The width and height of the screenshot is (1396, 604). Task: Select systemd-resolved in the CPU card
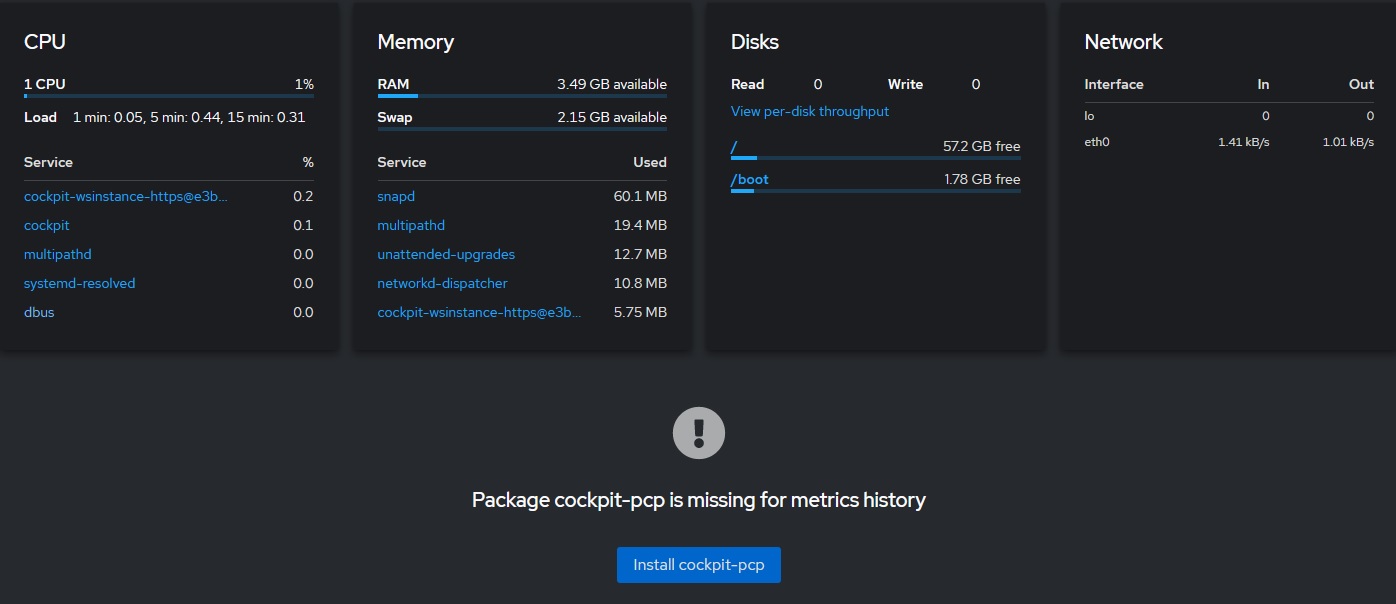(x=79, y=283)
